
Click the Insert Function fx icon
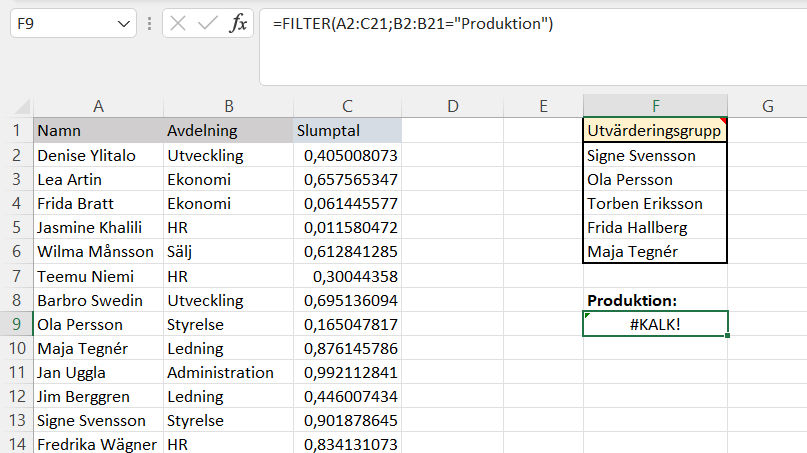click(x=238, y=24)
